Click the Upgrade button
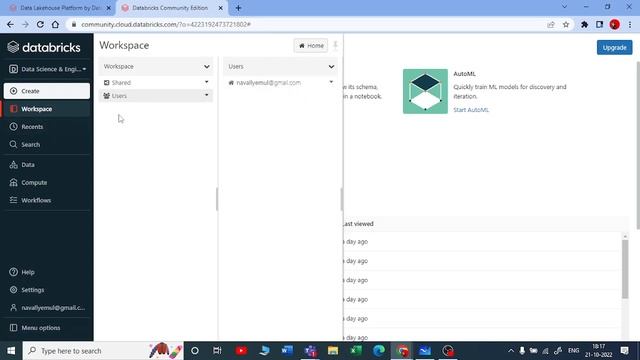The image size is (640, 360). (614, 47)
